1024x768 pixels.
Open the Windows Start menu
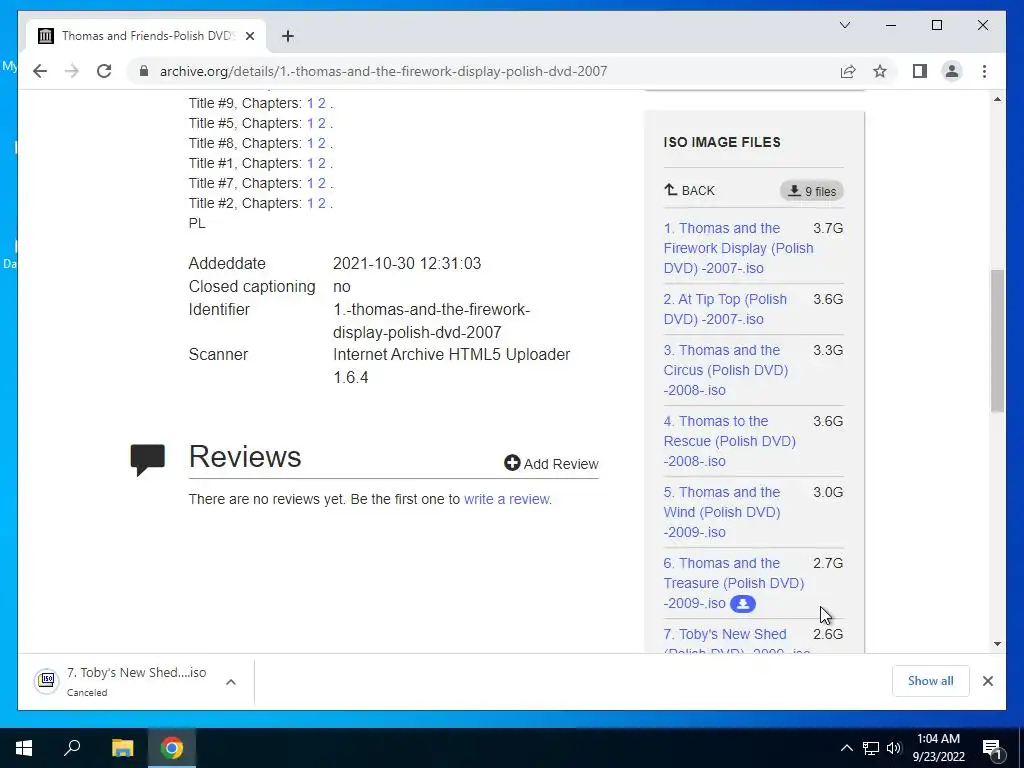pyautogui.click(x=24, y=748)
